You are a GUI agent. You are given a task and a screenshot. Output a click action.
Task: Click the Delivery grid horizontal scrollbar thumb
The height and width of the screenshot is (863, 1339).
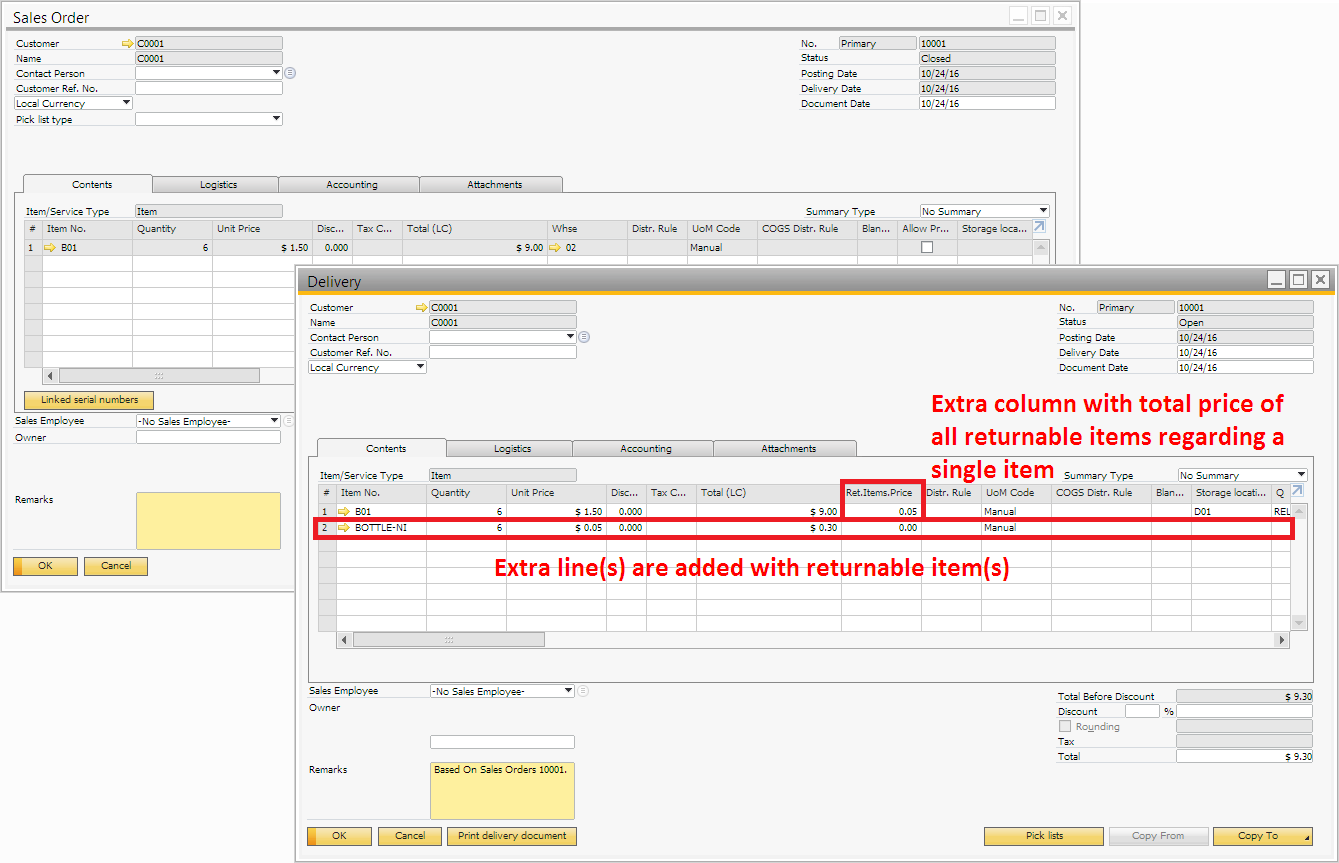tap(449, 640)
